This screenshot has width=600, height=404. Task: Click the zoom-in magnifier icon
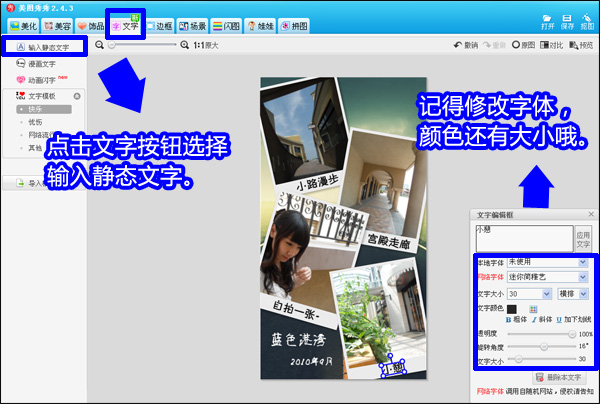[186, 45]
